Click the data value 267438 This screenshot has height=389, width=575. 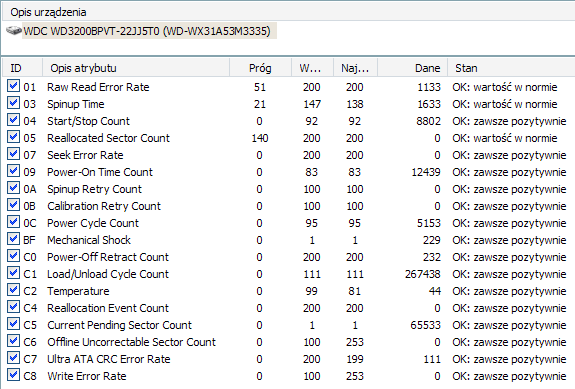click(422, 274)
